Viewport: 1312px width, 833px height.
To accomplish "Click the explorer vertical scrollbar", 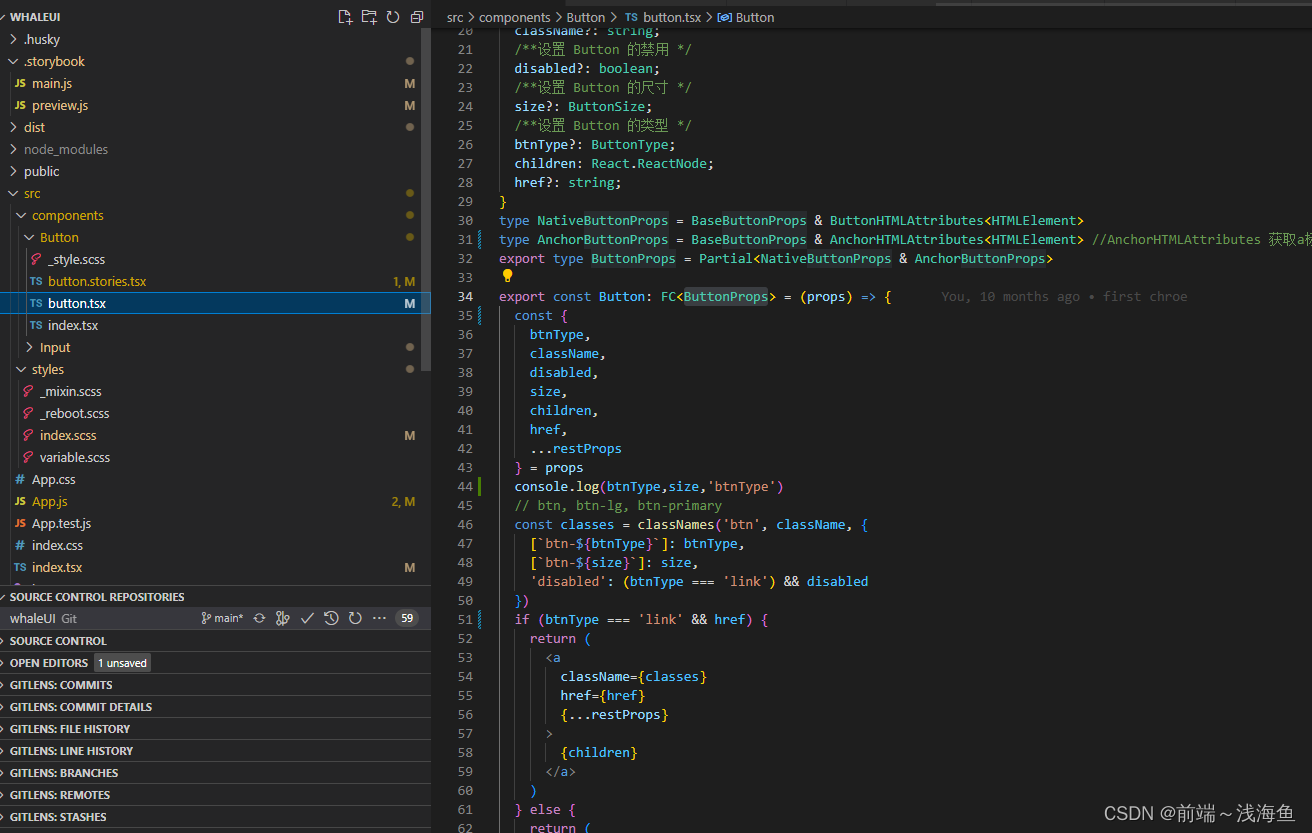I will pyautogui.click(x=427, y=200).
